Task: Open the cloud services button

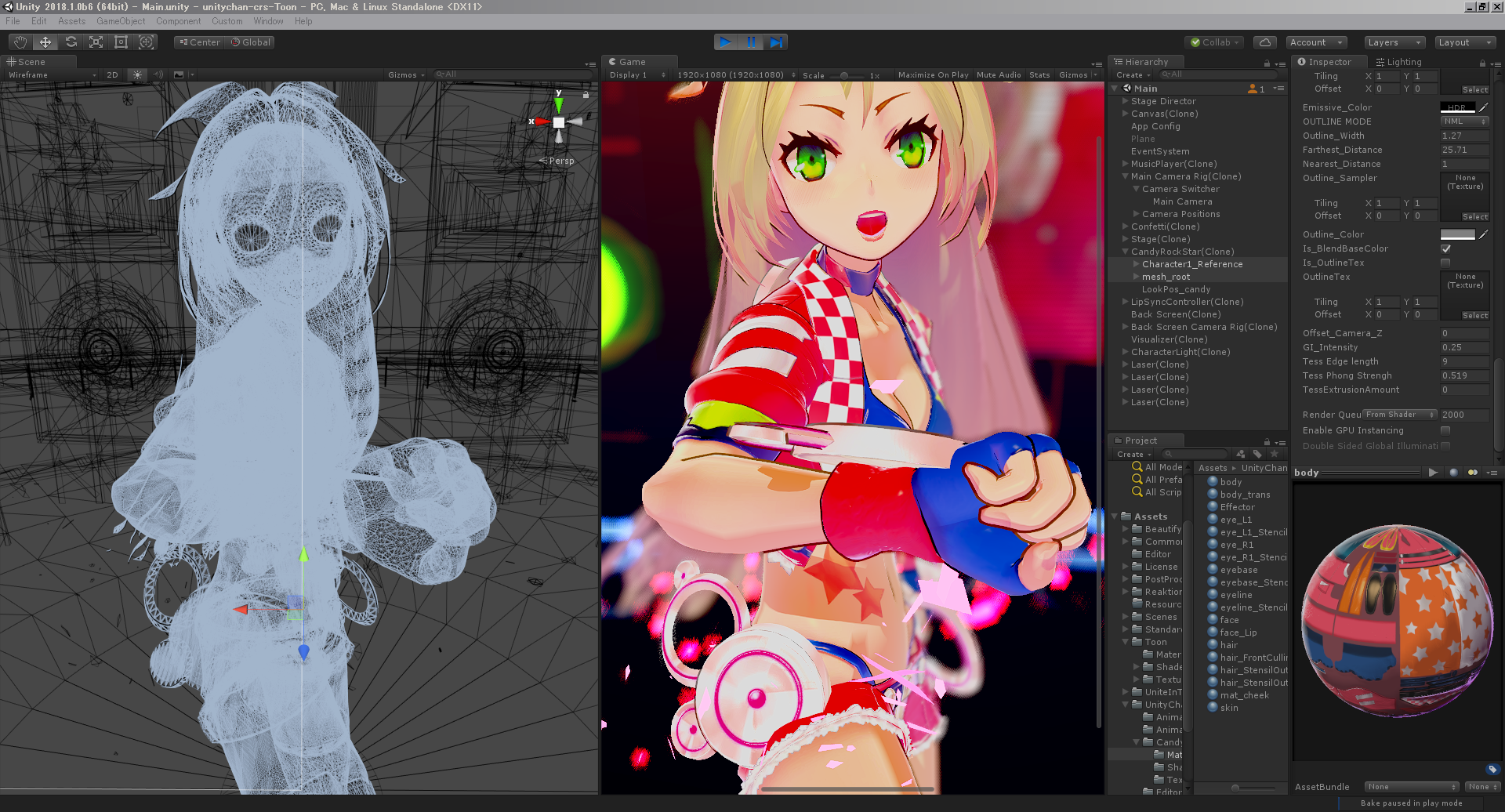Action: click(x=1264, y=42)
